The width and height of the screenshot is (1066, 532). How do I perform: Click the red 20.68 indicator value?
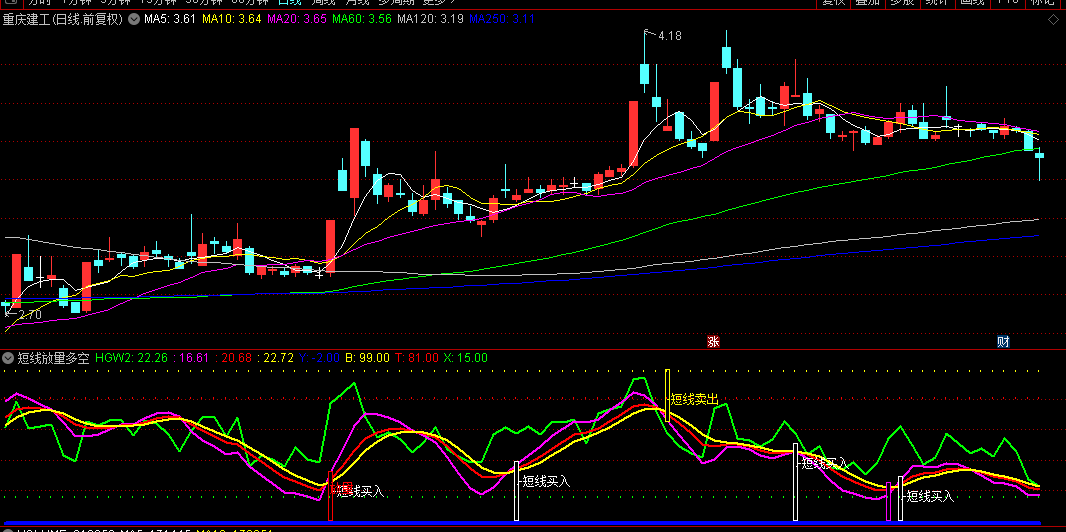point(233,357)
